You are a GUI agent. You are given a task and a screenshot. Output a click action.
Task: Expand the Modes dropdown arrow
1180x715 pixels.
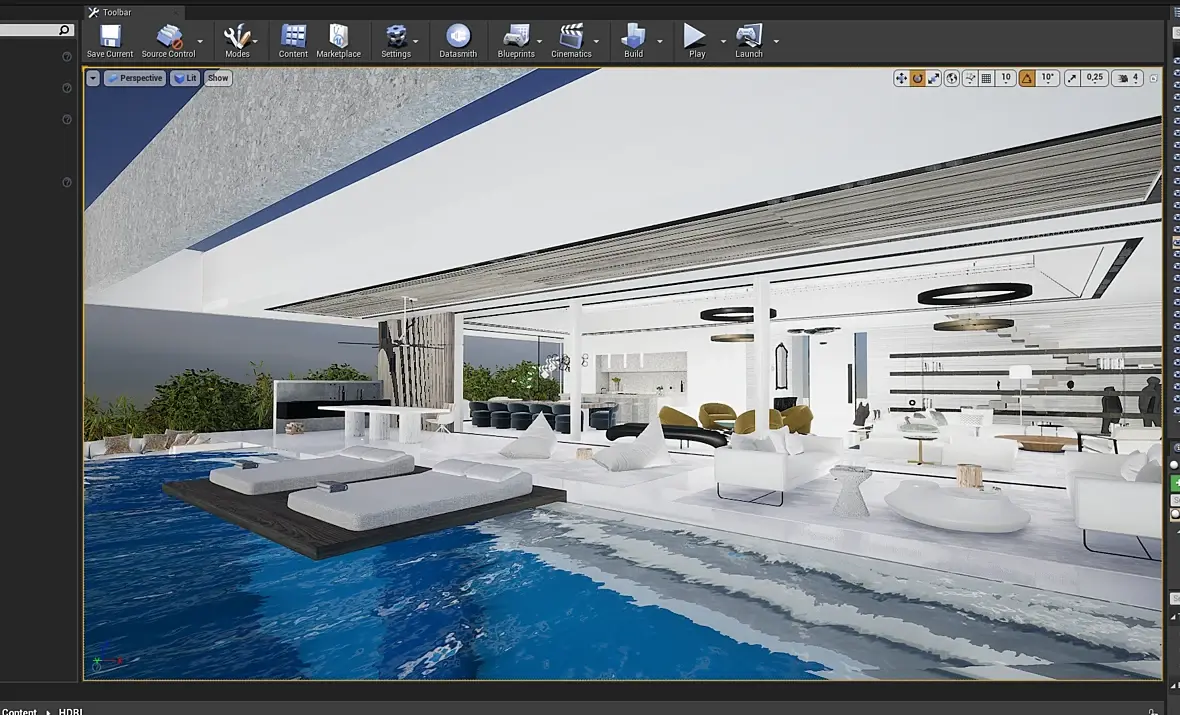click(x=255, y=41)
